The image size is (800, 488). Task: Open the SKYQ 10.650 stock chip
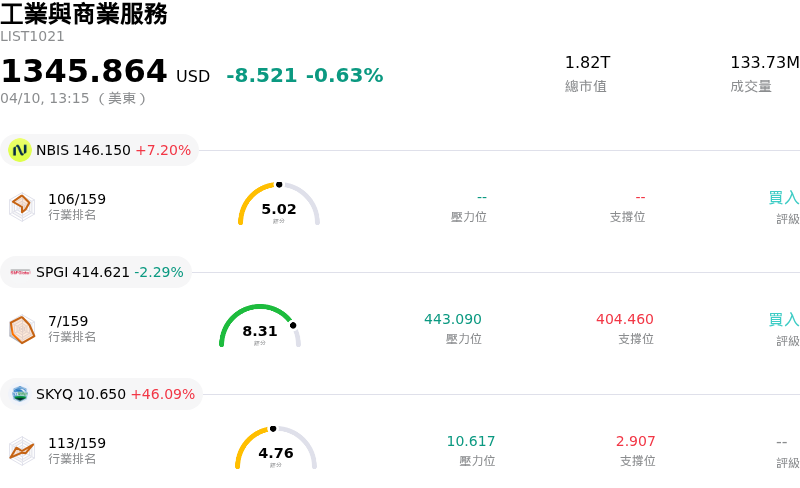[x=102, y=394]
